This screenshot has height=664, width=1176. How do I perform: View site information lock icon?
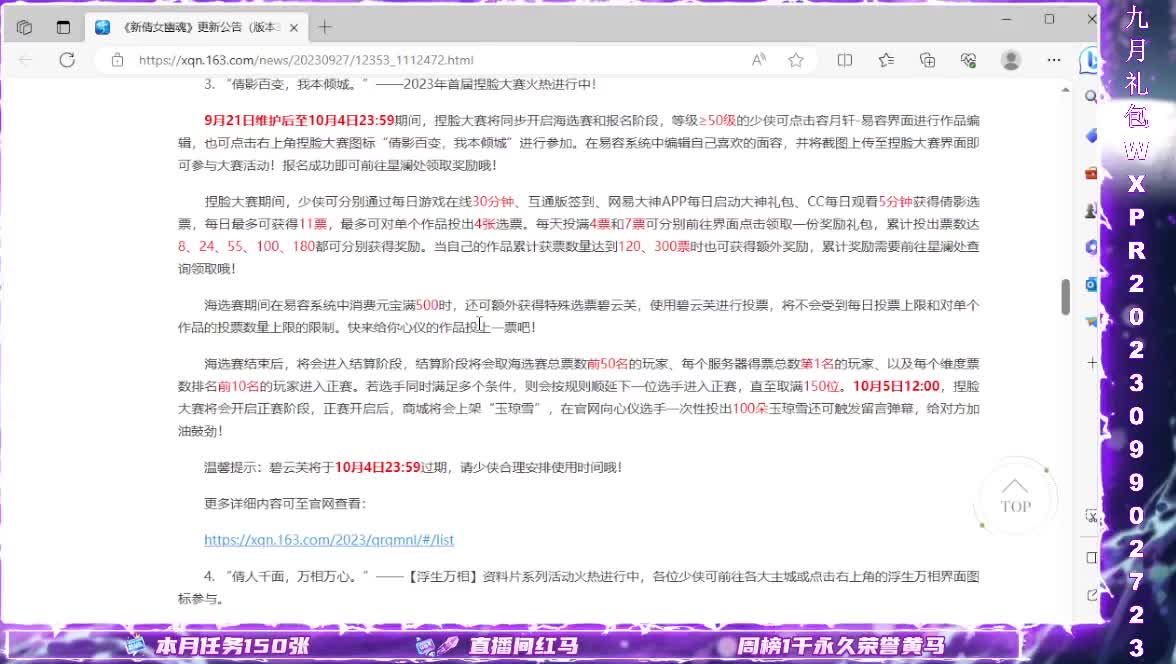click(x=118, y=60)
